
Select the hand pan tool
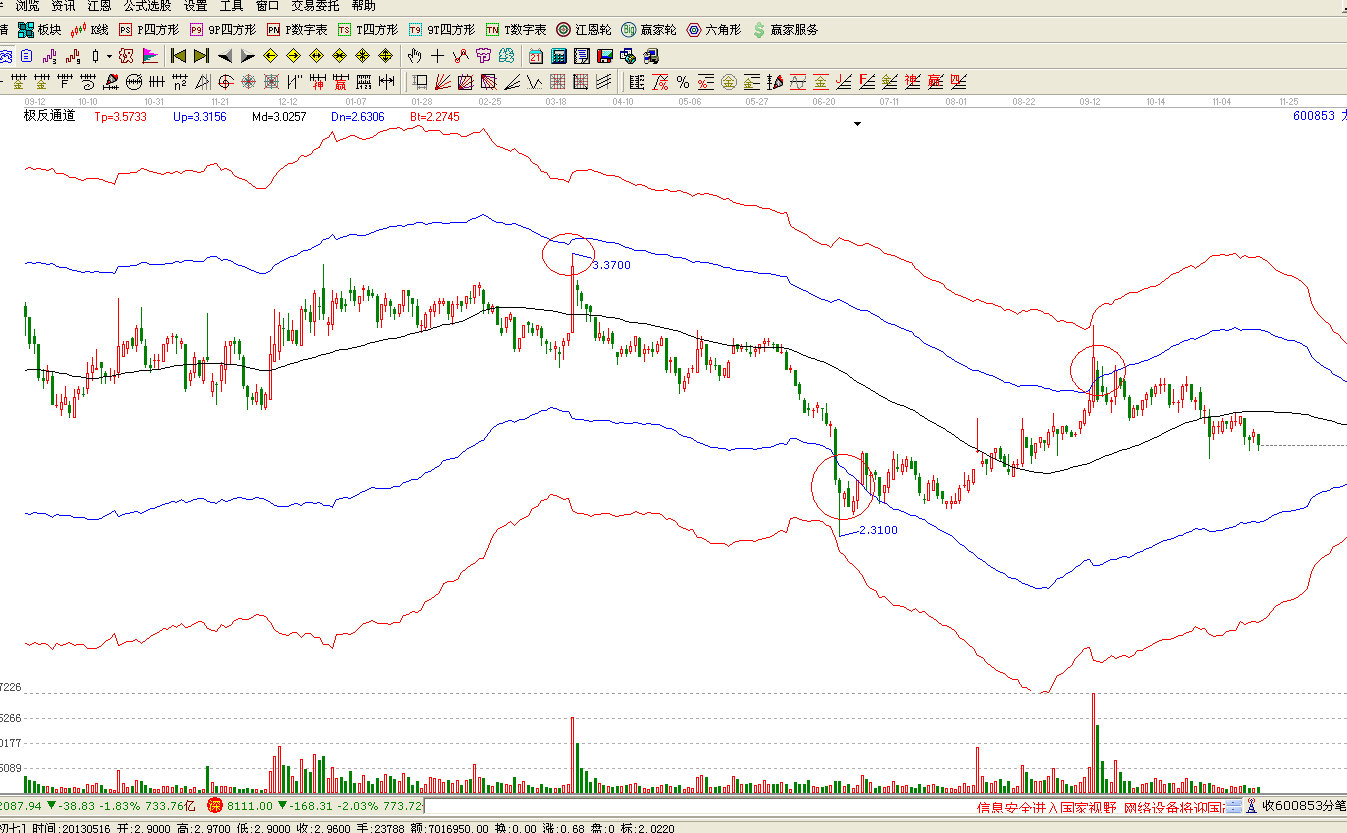coord(415,56)
